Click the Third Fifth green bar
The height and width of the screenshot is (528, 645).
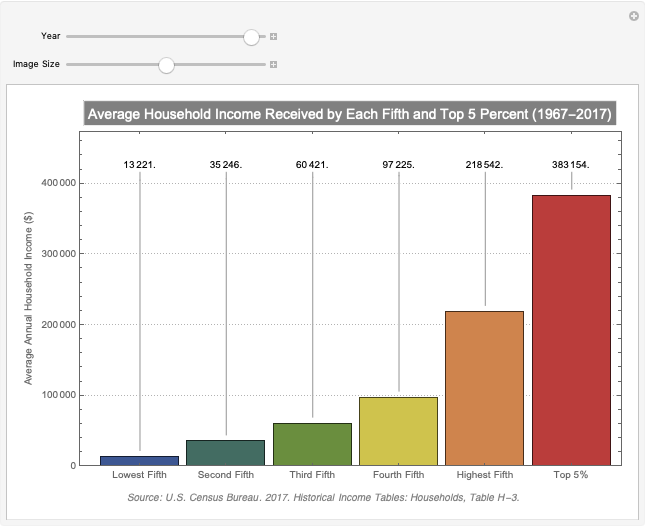point(312,444)
